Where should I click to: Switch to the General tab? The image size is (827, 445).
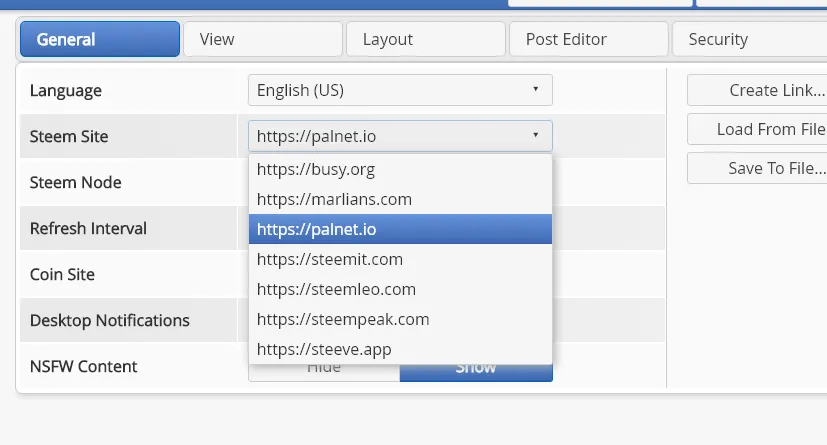(100, 39)
